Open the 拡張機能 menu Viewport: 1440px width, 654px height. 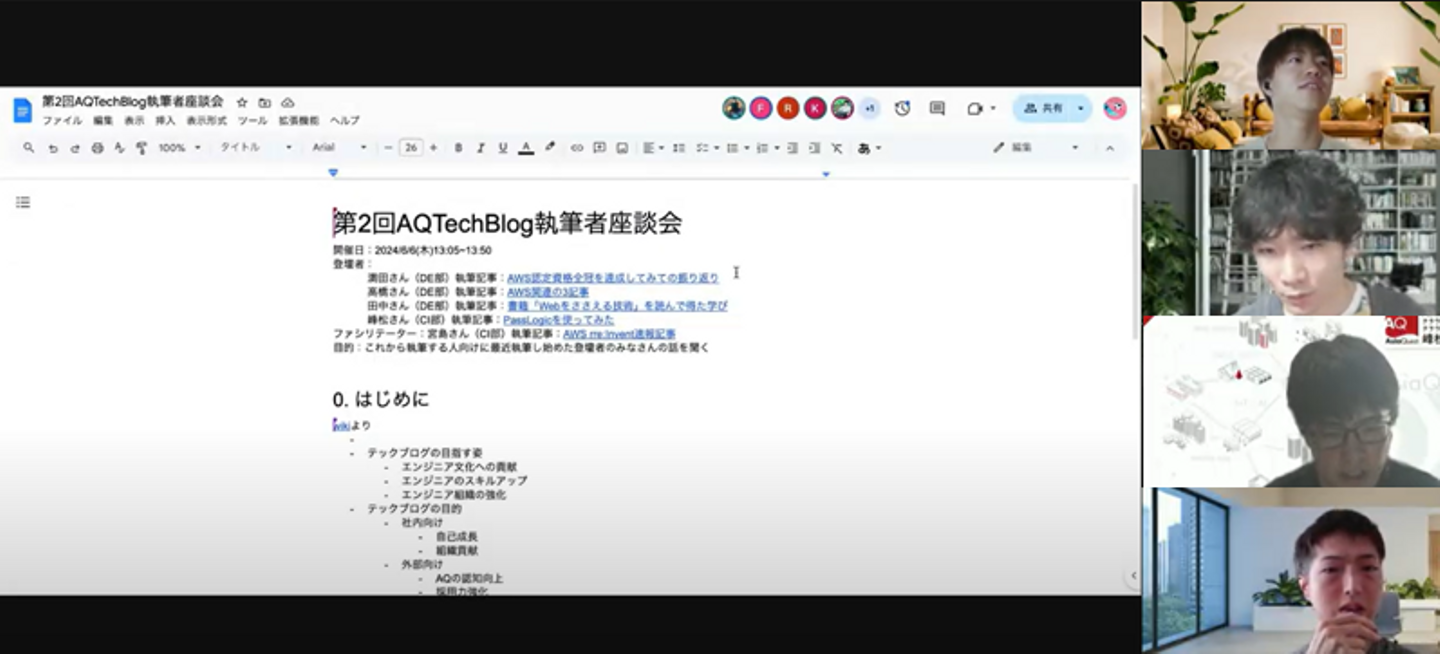[x=298, y=120]
